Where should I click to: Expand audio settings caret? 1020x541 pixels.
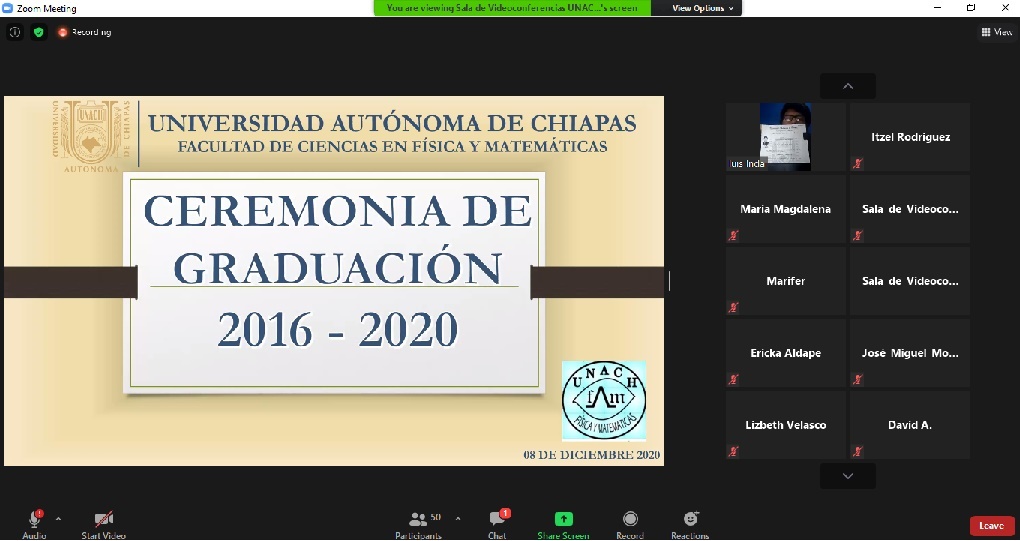(59, 519)
